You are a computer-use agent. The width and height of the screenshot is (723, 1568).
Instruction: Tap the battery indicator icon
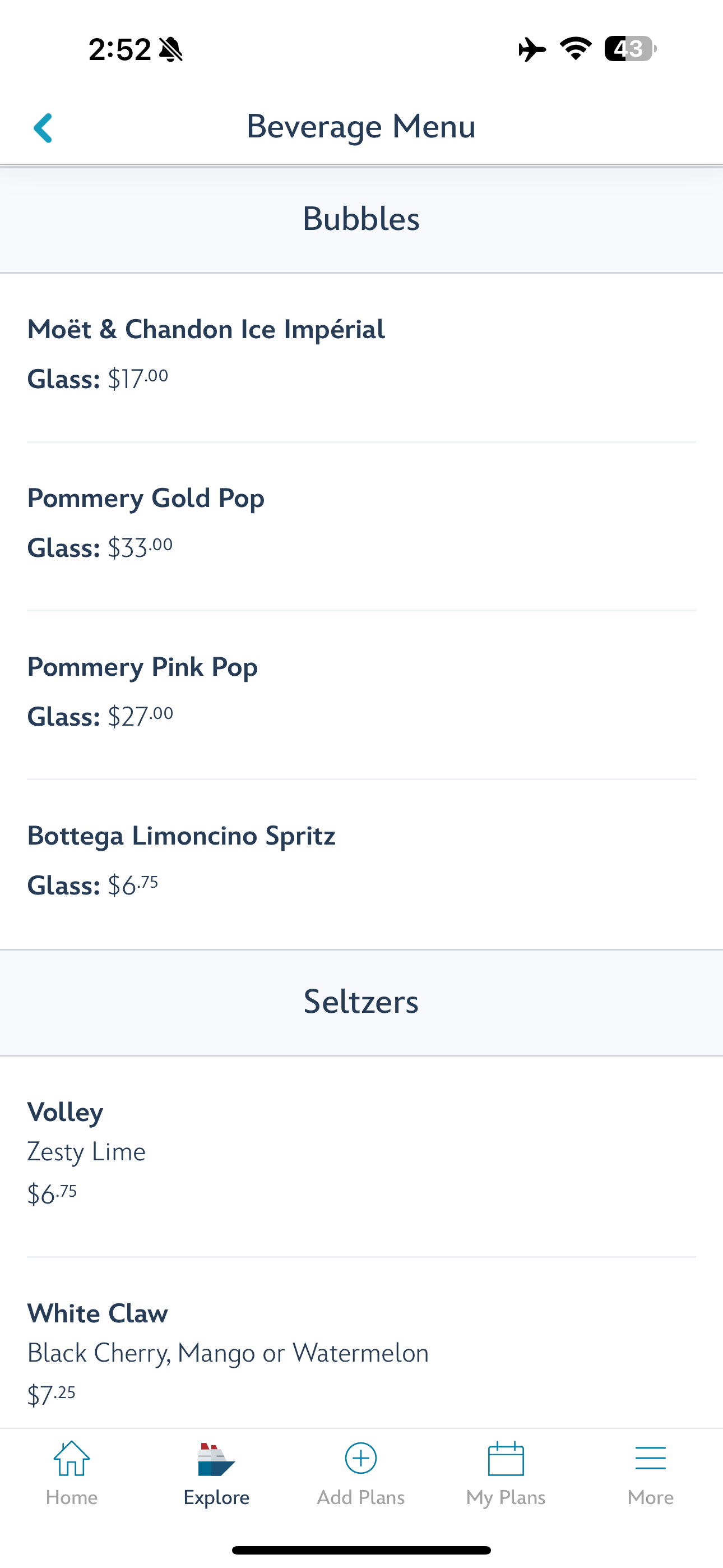tap(629, 49)
